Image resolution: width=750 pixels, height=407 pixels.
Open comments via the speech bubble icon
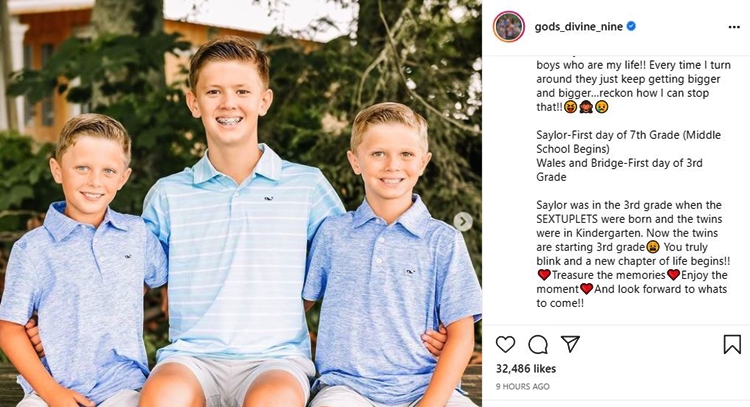[x=538, y=344]
